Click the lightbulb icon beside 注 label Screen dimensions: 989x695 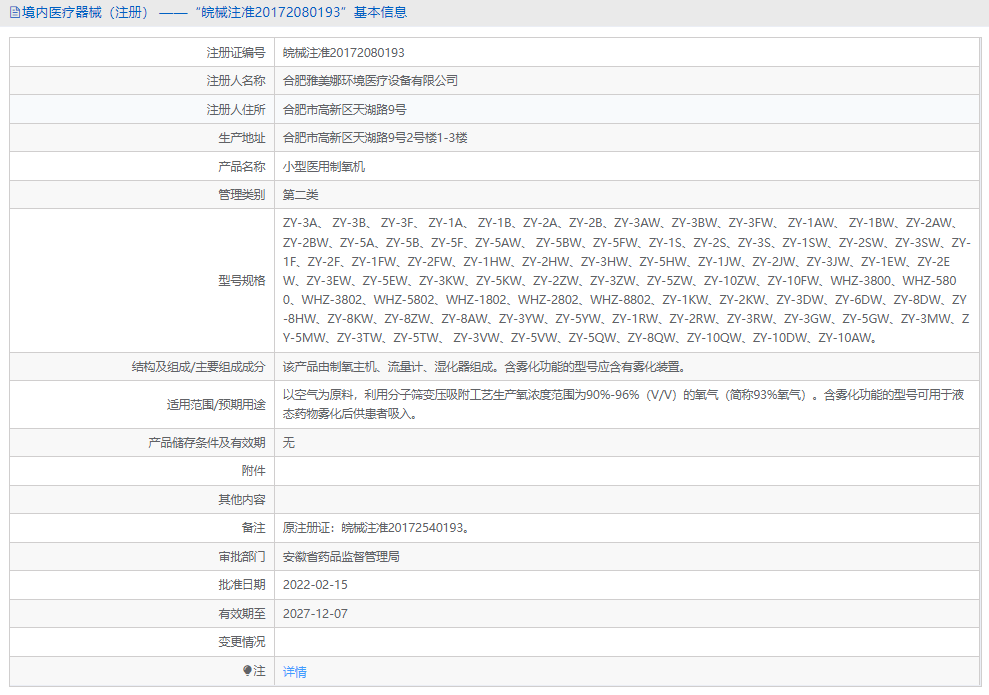249,671
